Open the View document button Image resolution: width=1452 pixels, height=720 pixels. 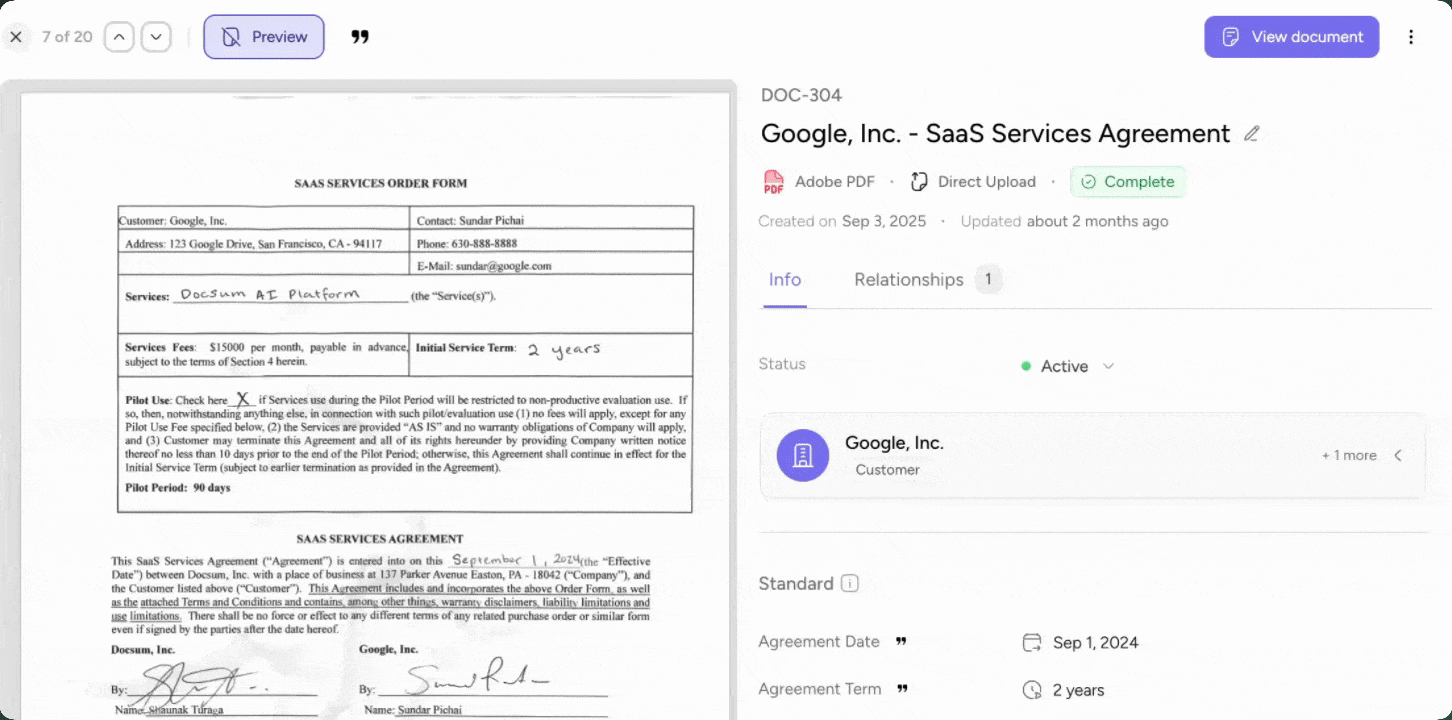tap(1291, 37)
